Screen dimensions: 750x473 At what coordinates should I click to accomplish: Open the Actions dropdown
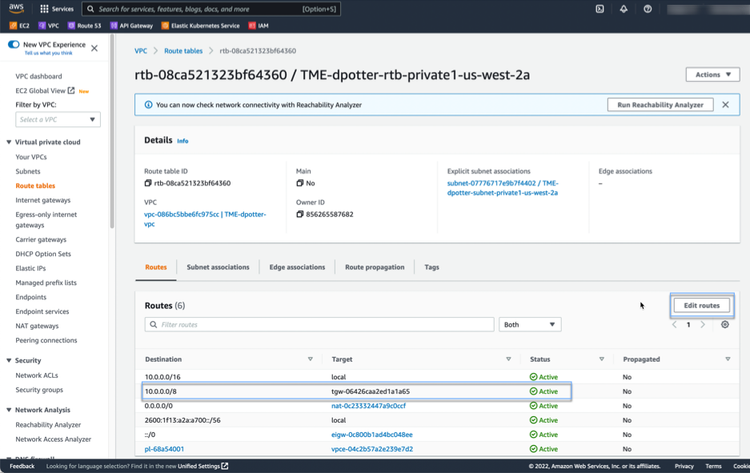(x=712, y=74)
